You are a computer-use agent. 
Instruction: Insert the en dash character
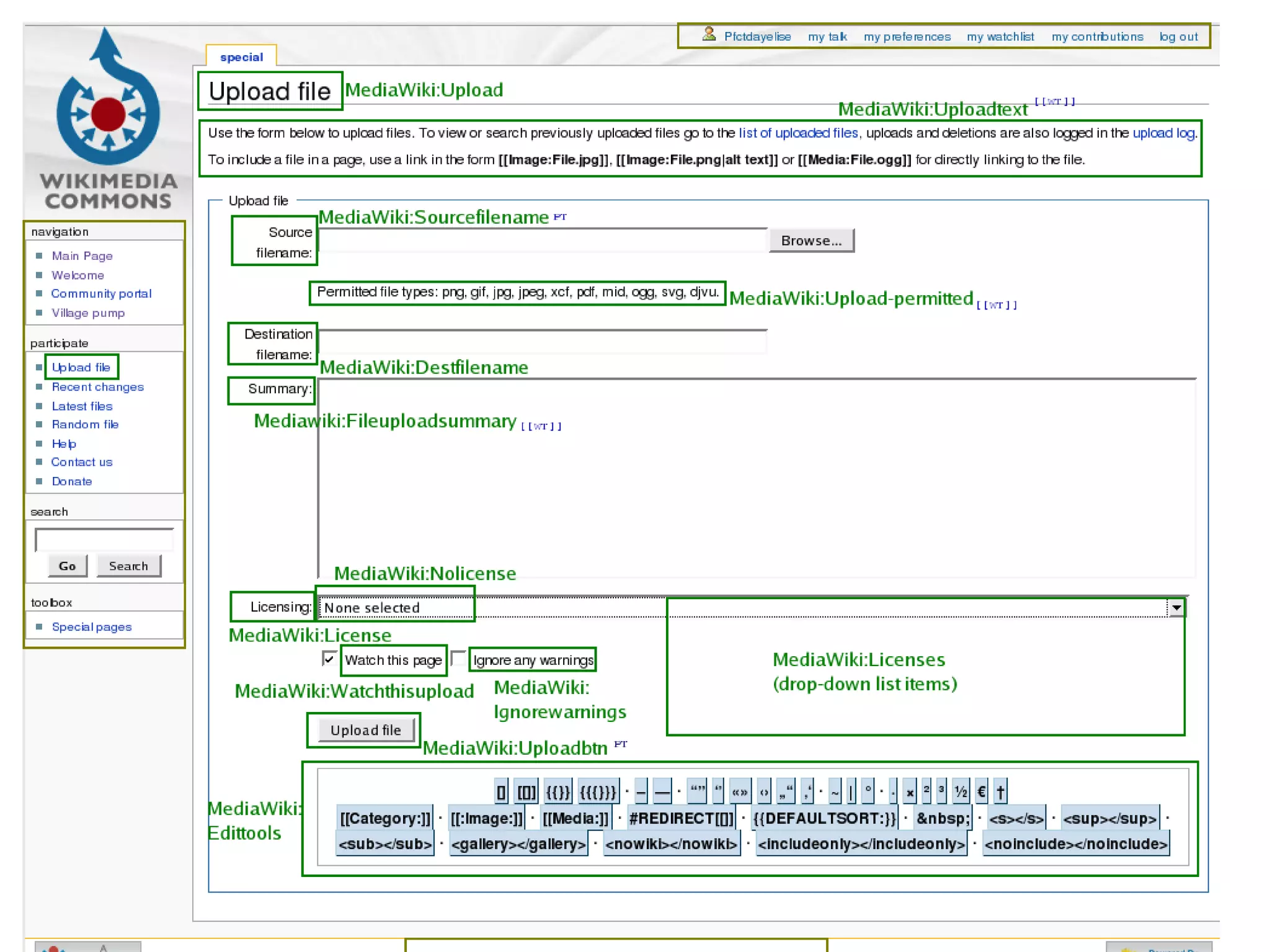tap(641, 792)
